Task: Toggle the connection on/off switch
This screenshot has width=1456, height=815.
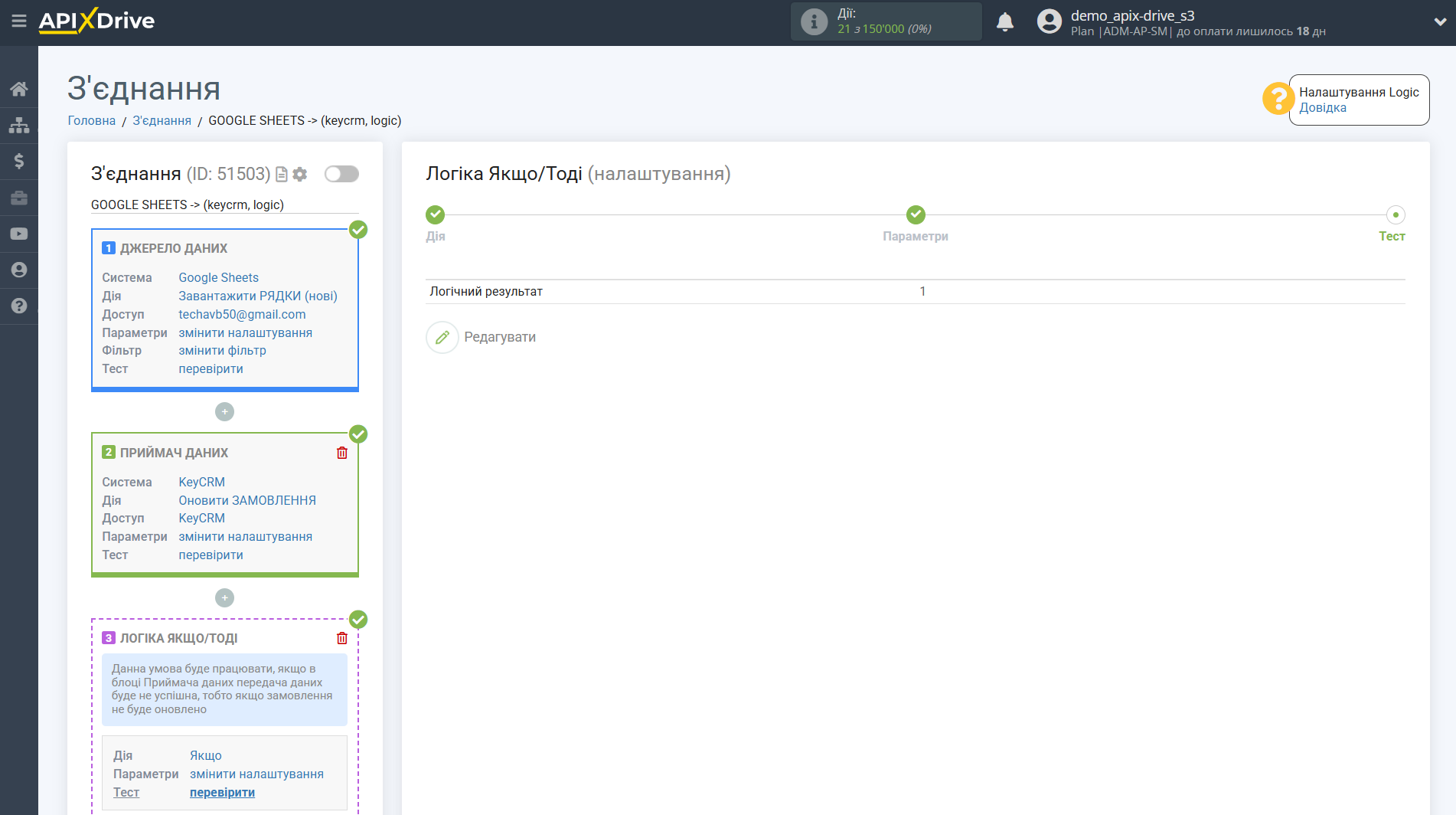Action: [x=341, y=174]
